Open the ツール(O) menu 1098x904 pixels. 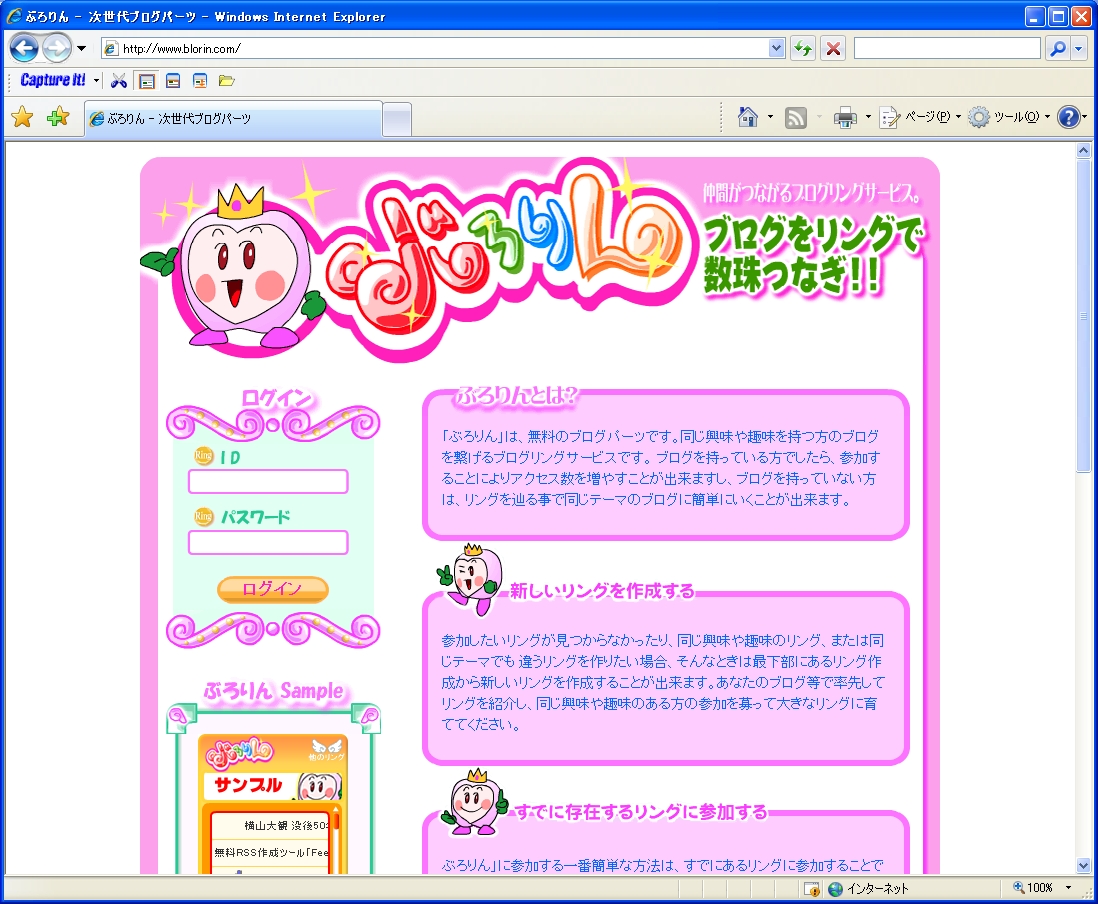tap(1009, 117)
